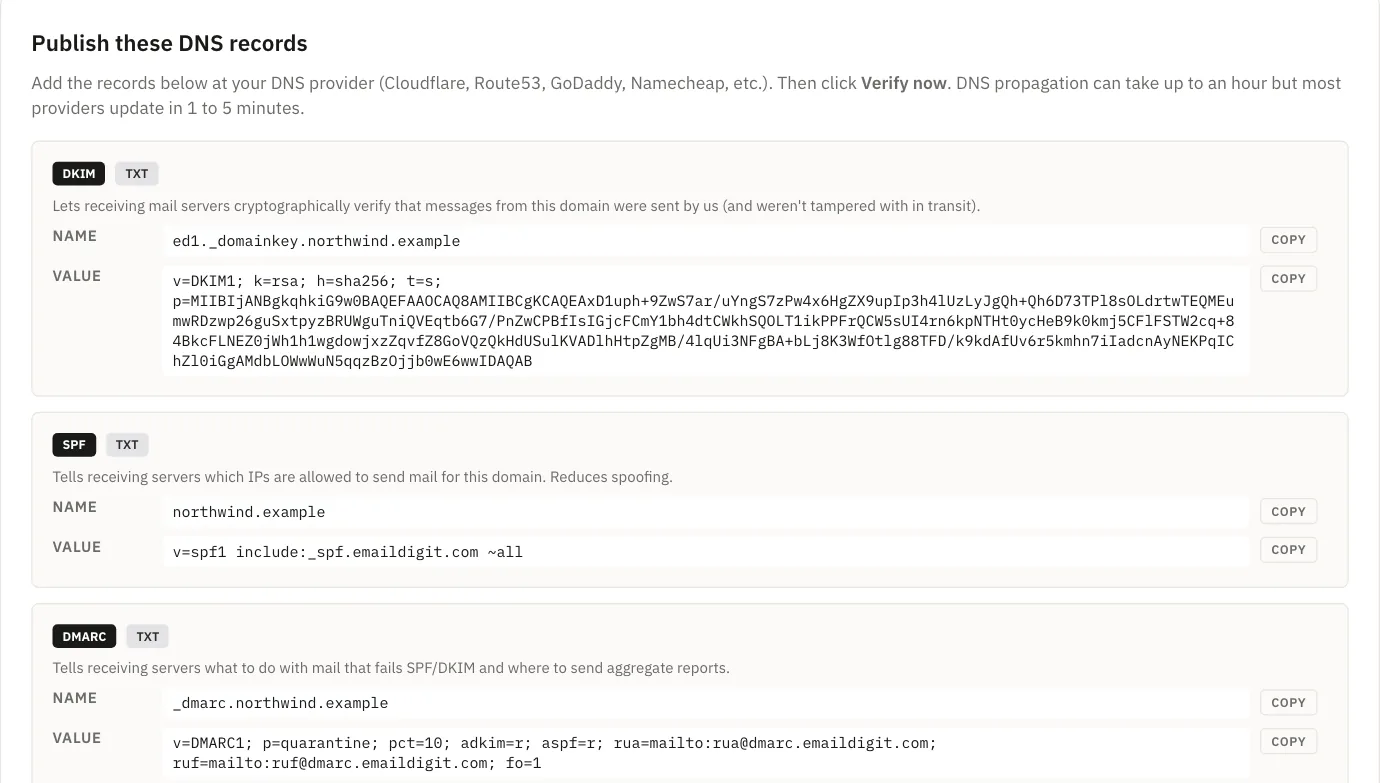Click the DMARC record badge
Screen dimensions: 1380x783
coord(85,636)
